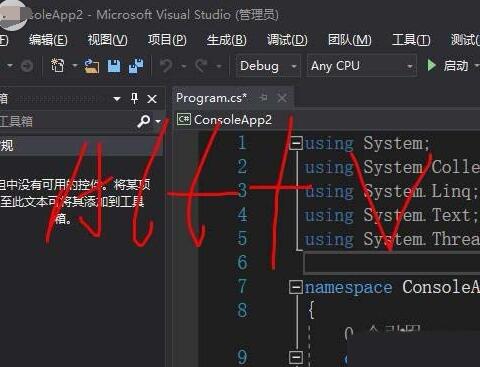Click the green 启动 start button
The height and width of the screenshot is (367, 480).
coord(448,66)
